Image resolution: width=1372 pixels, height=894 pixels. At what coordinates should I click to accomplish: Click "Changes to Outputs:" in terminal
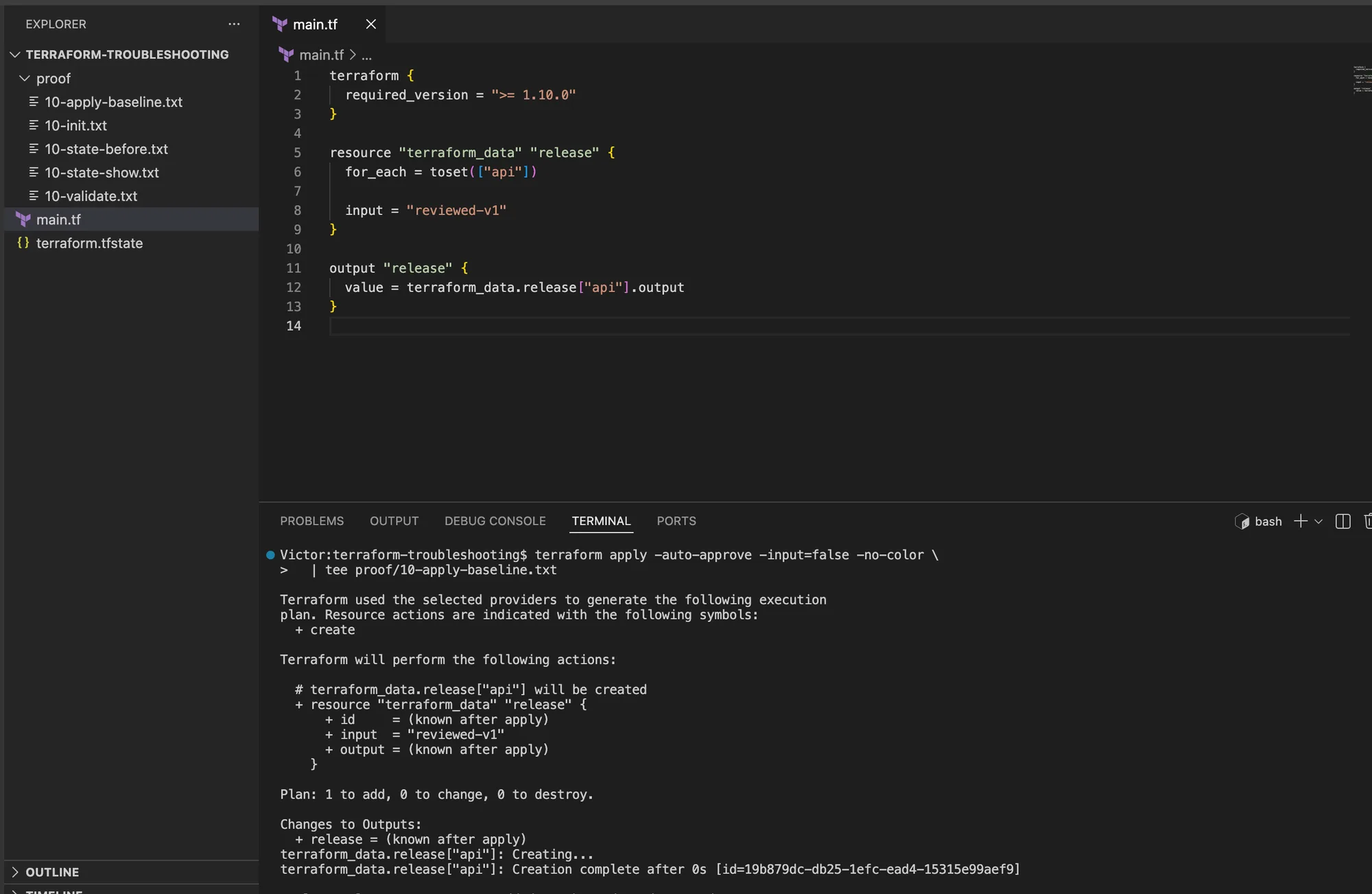coord(351,825)
